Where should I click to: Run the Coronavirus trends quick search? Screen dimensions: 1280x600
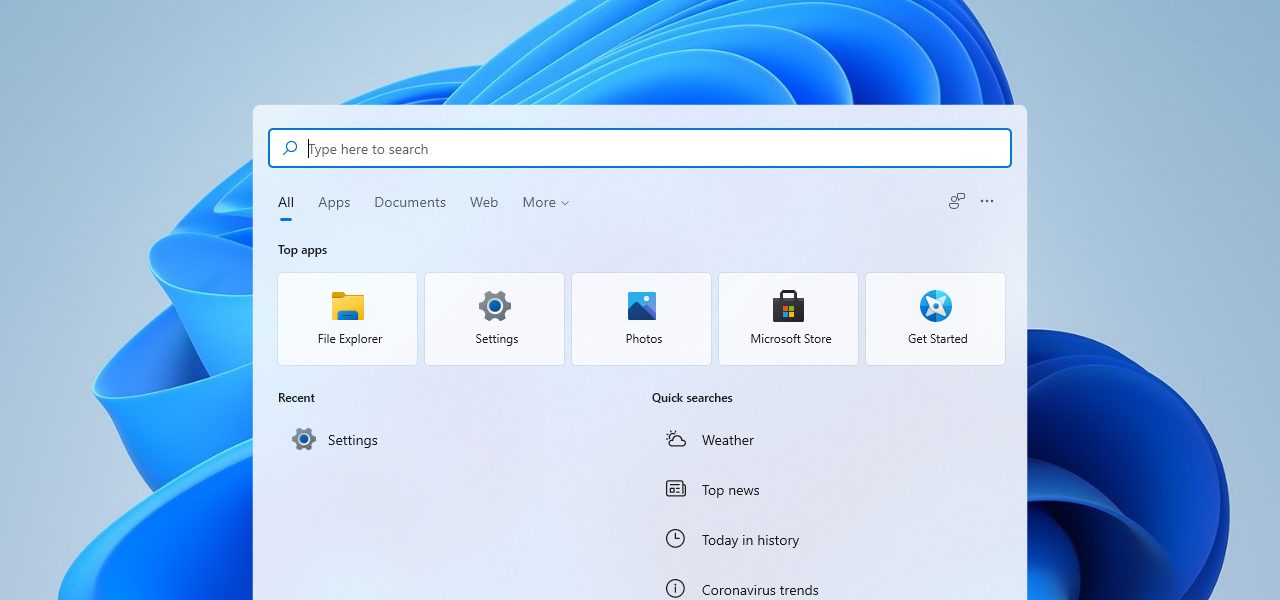click(x=760, y=590)
